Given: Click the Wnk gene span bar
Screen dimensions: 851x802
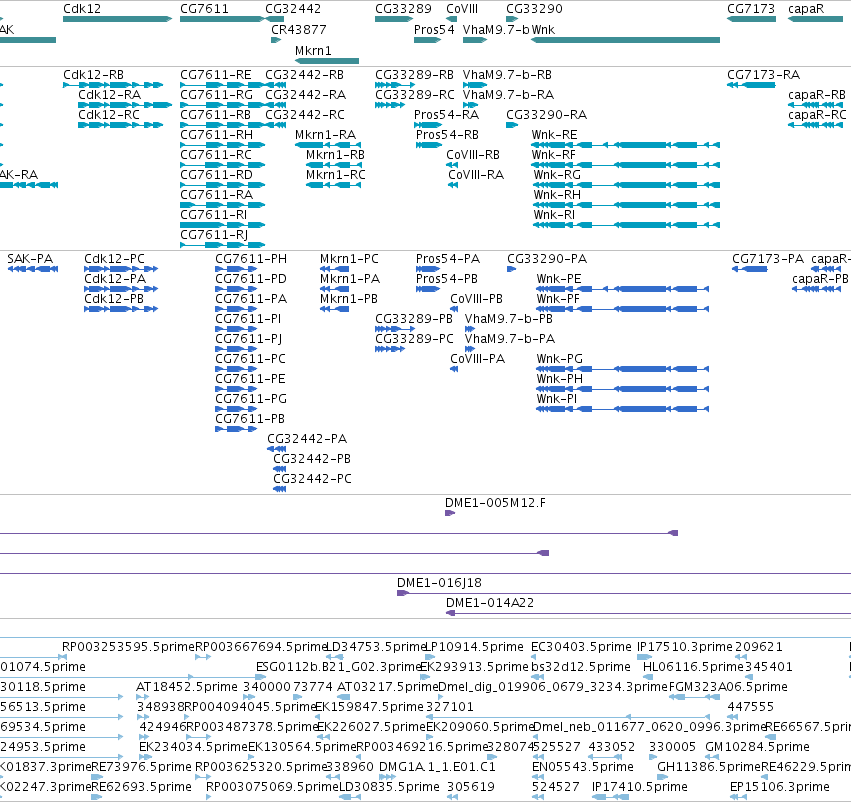Looking at the screenshot, I should [625, 40].
